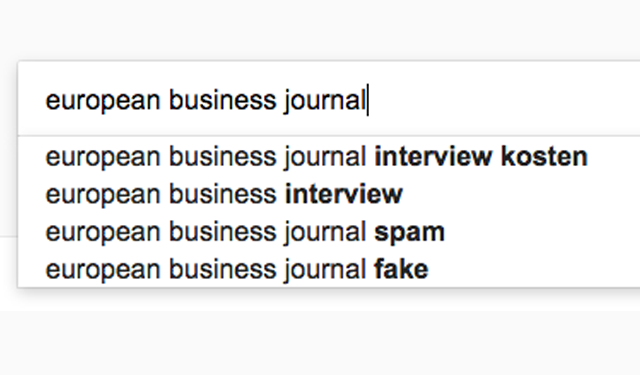
Task: Click the bold word 'spam'
Action: pyautogui.click(x=409, y=233)
